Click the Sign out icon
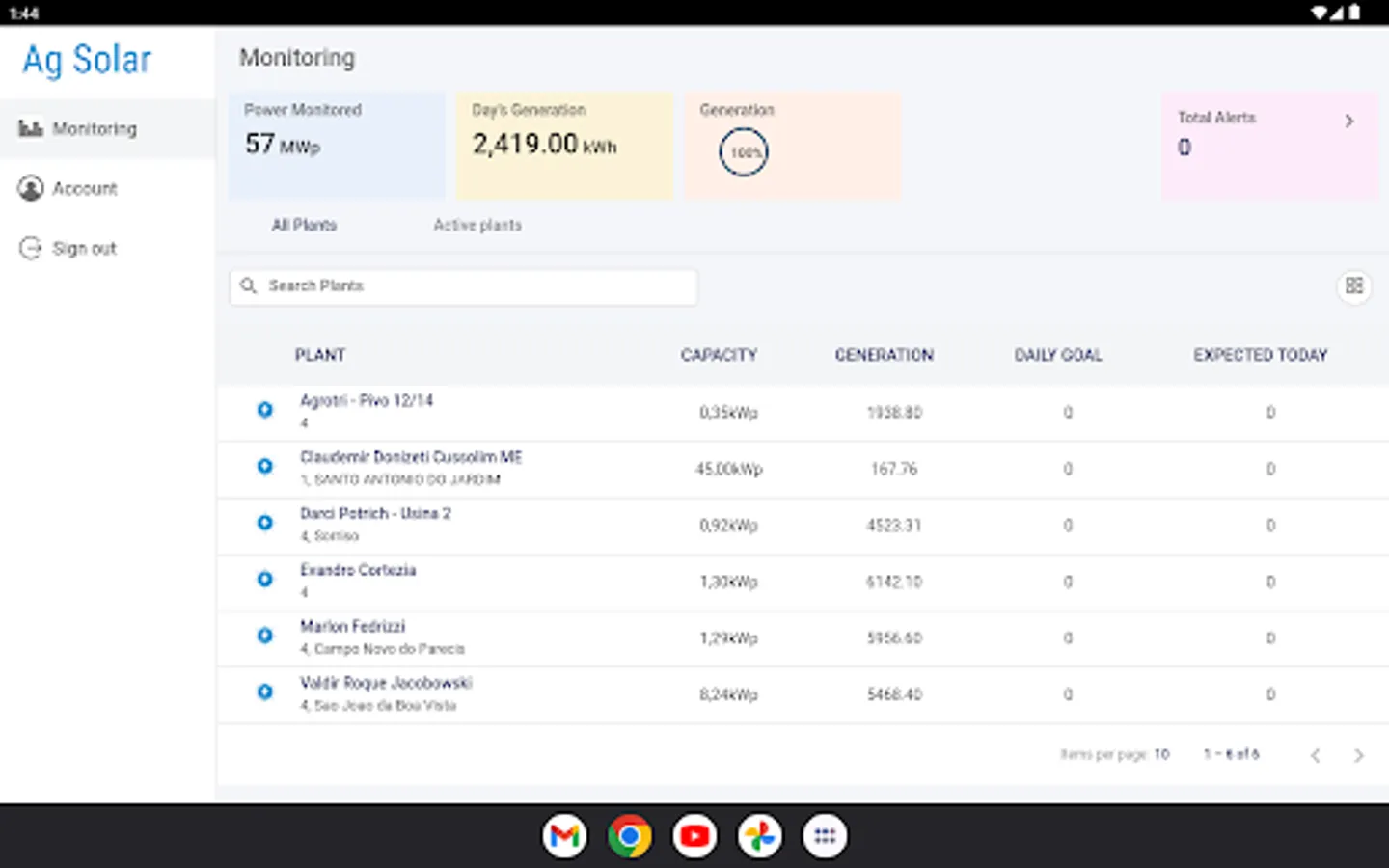The height and width of the screenshot is (868, 1389). tap(31, 248)
